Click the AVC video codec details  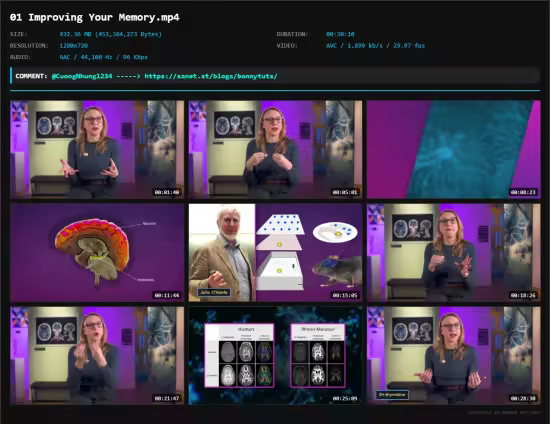coord(375,46)
